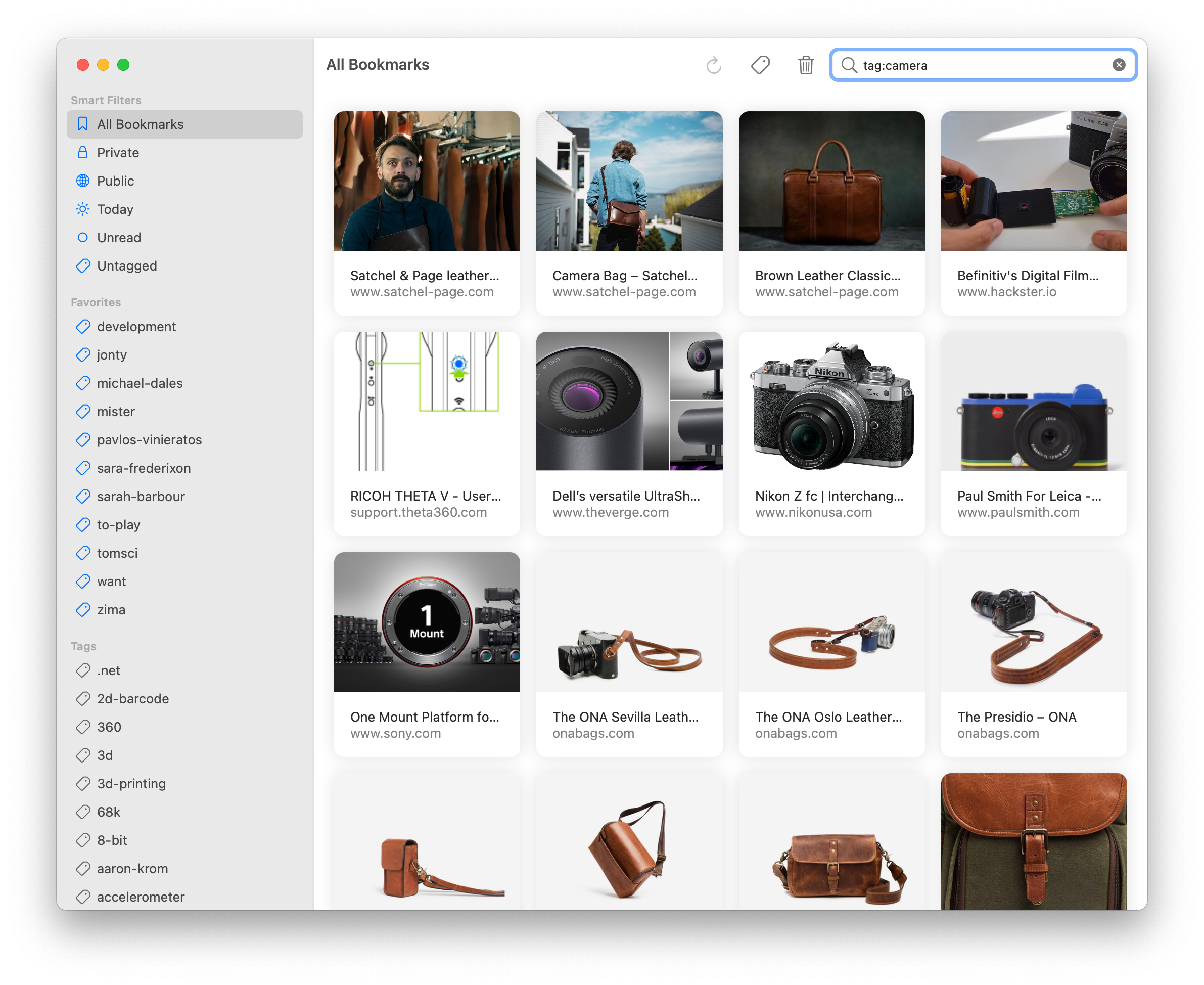The width and height of the screenshot is (1204, 985).
Task: Open the 'development' favorites tag
Action: click(137, 326)
